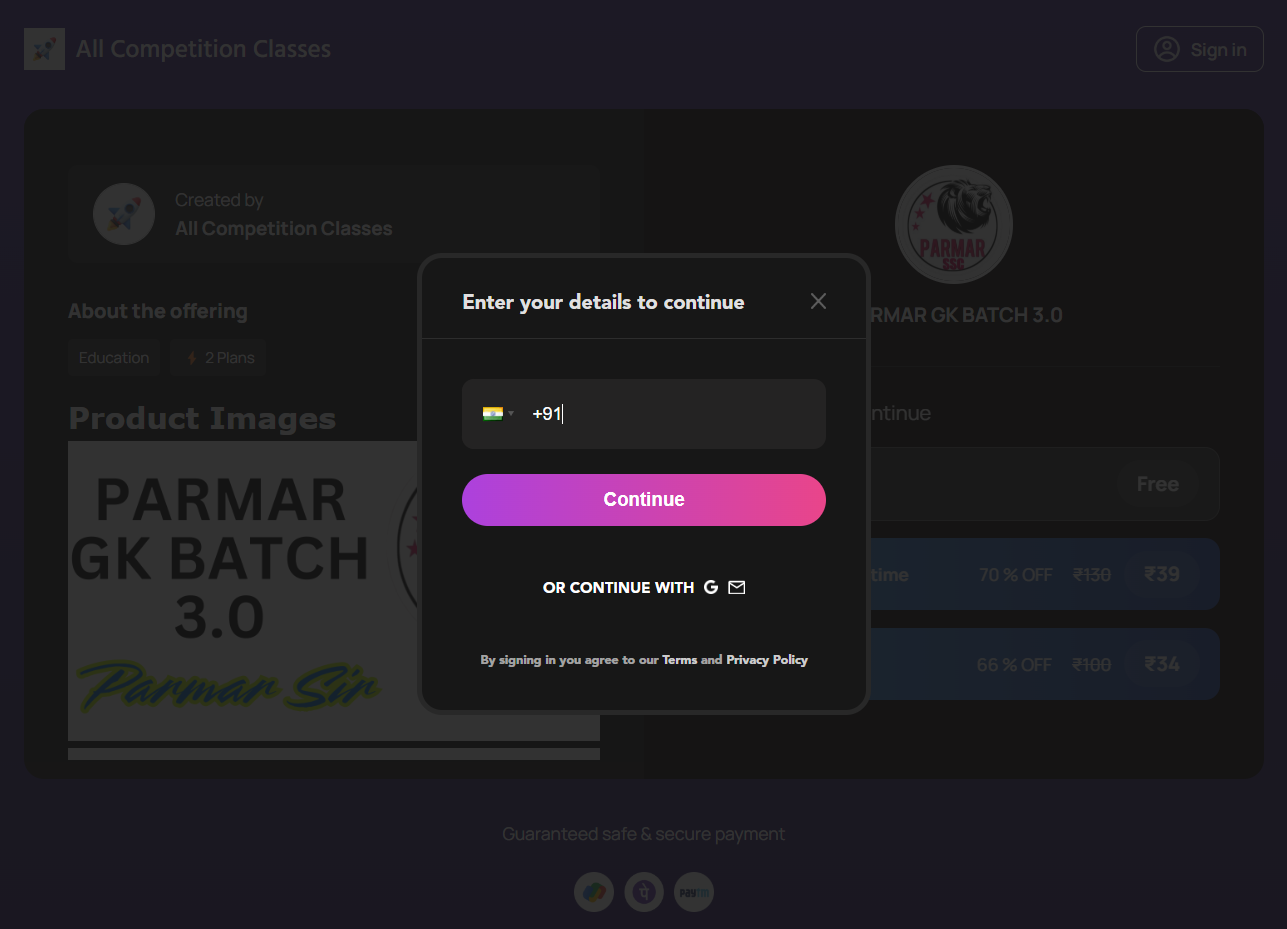Screen dimensions: 1287x929
Task: Open the All Competition Classes rocket logo
Action: tap(44, 48)
